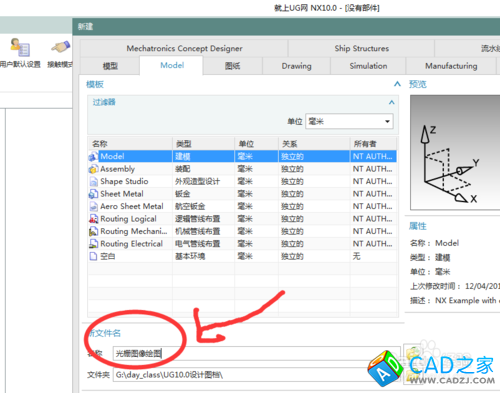500x393 pixels.
Task: Click the Model template row icon
Action: tap(93, 156)
